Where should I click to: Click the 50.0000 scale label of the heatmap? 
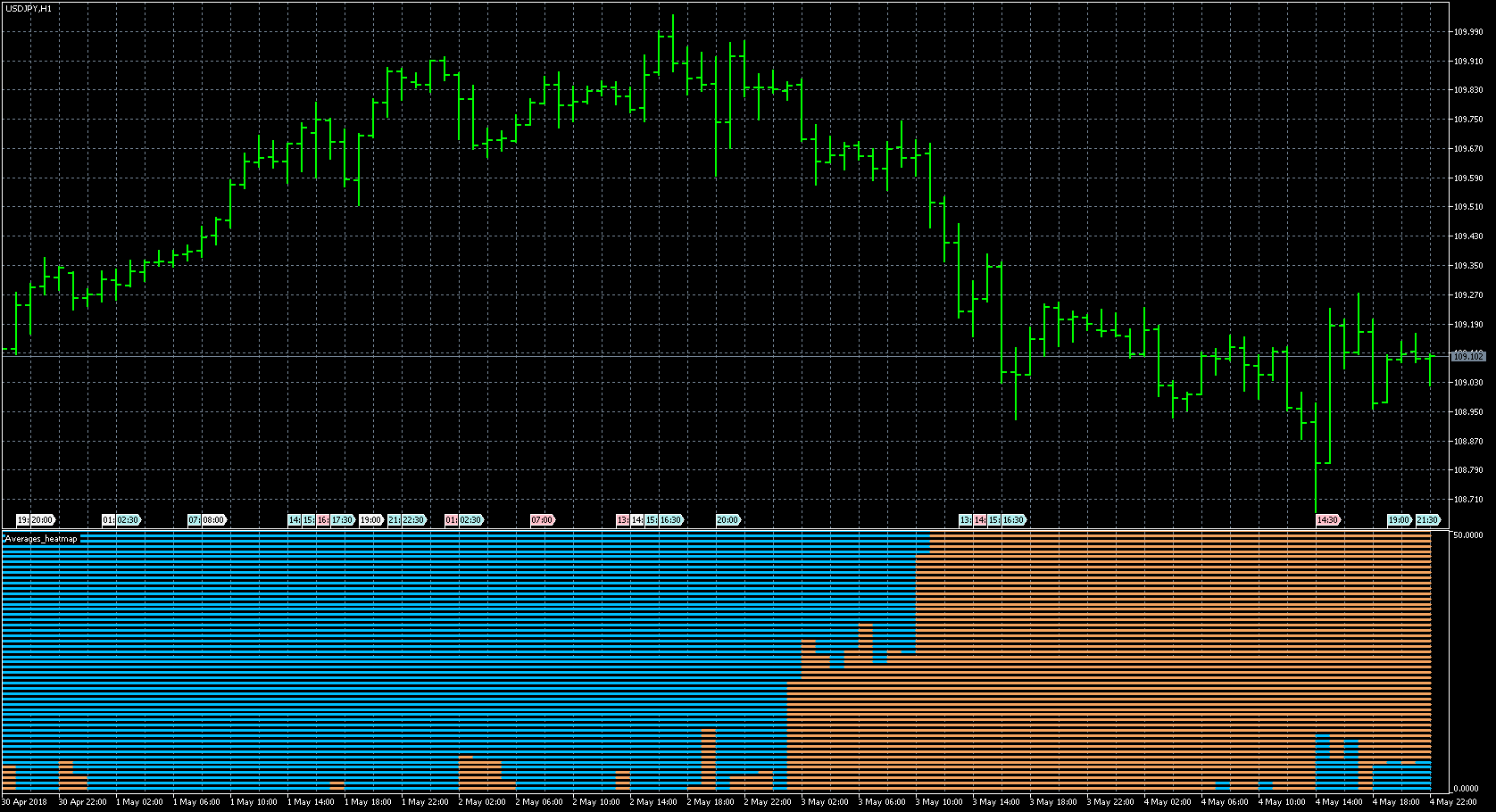coord(1467,534)
